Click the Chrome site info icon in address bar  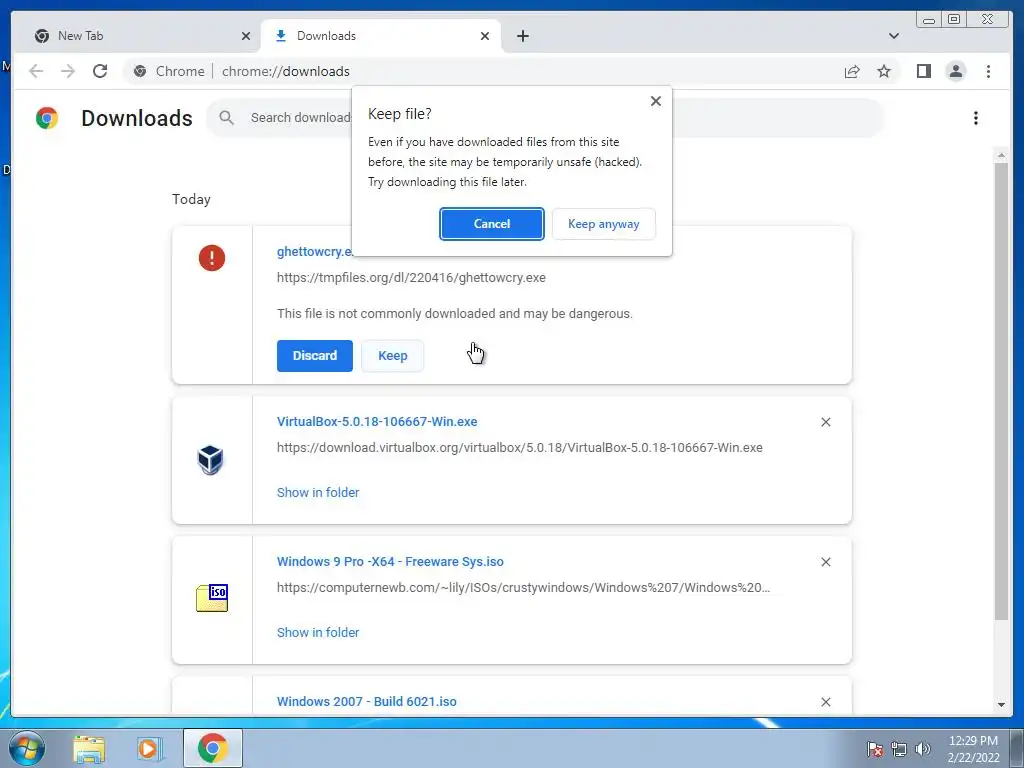click(140, 71)
